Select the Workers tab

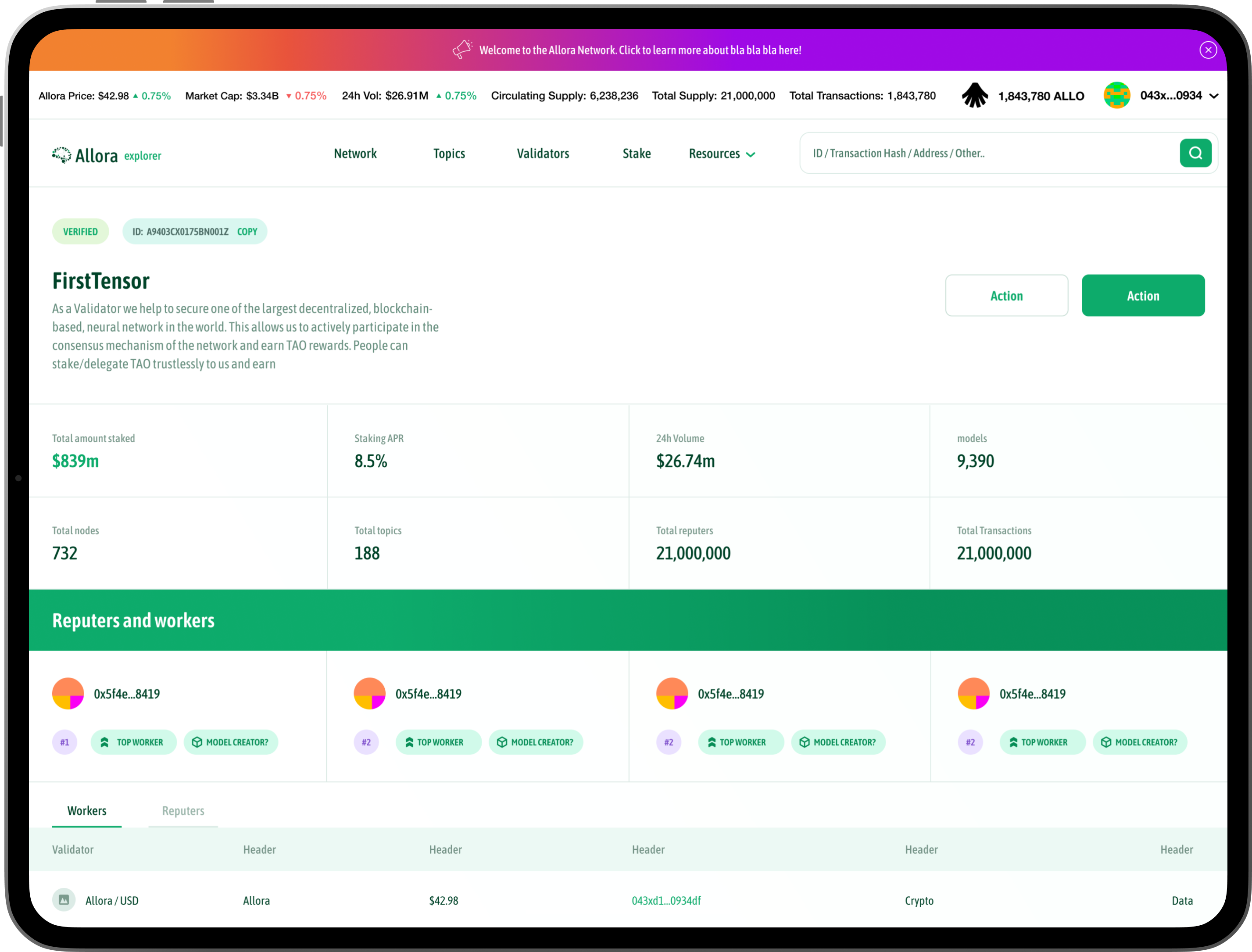click(x=87, y=810)
